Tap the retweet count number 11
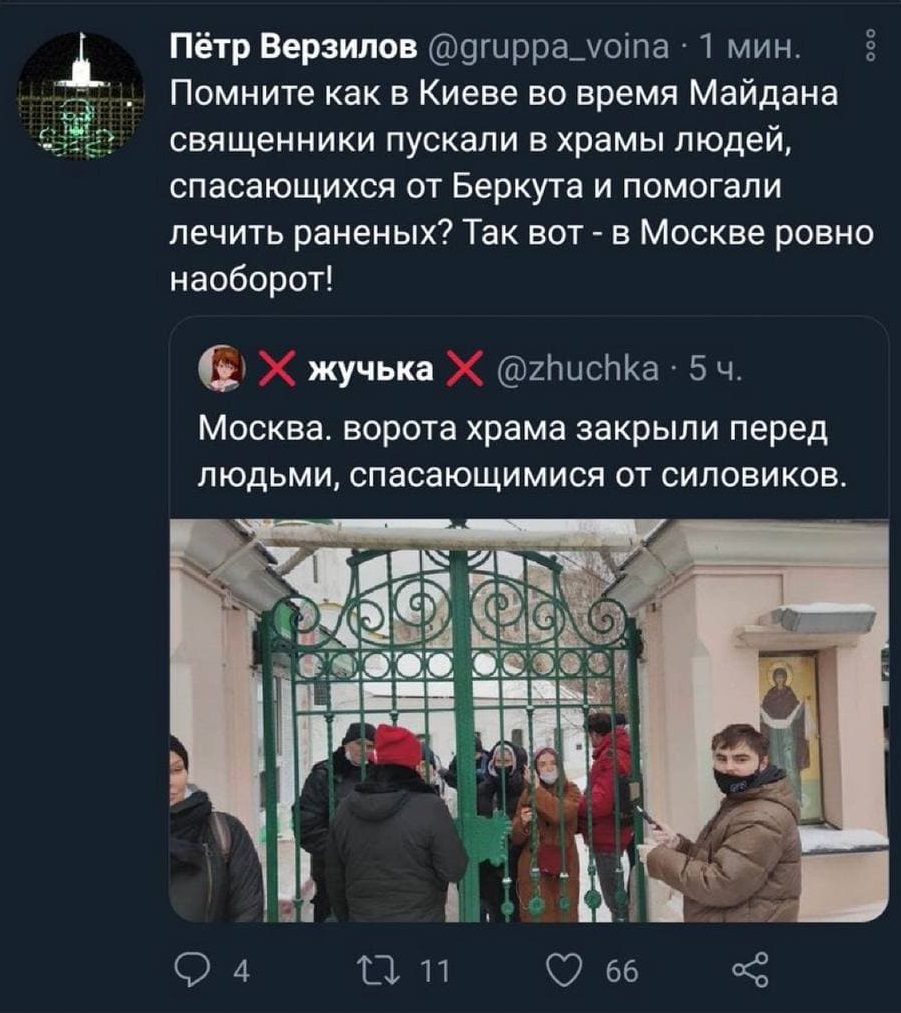Viewport: 901px width, 1013px height. 435,971
